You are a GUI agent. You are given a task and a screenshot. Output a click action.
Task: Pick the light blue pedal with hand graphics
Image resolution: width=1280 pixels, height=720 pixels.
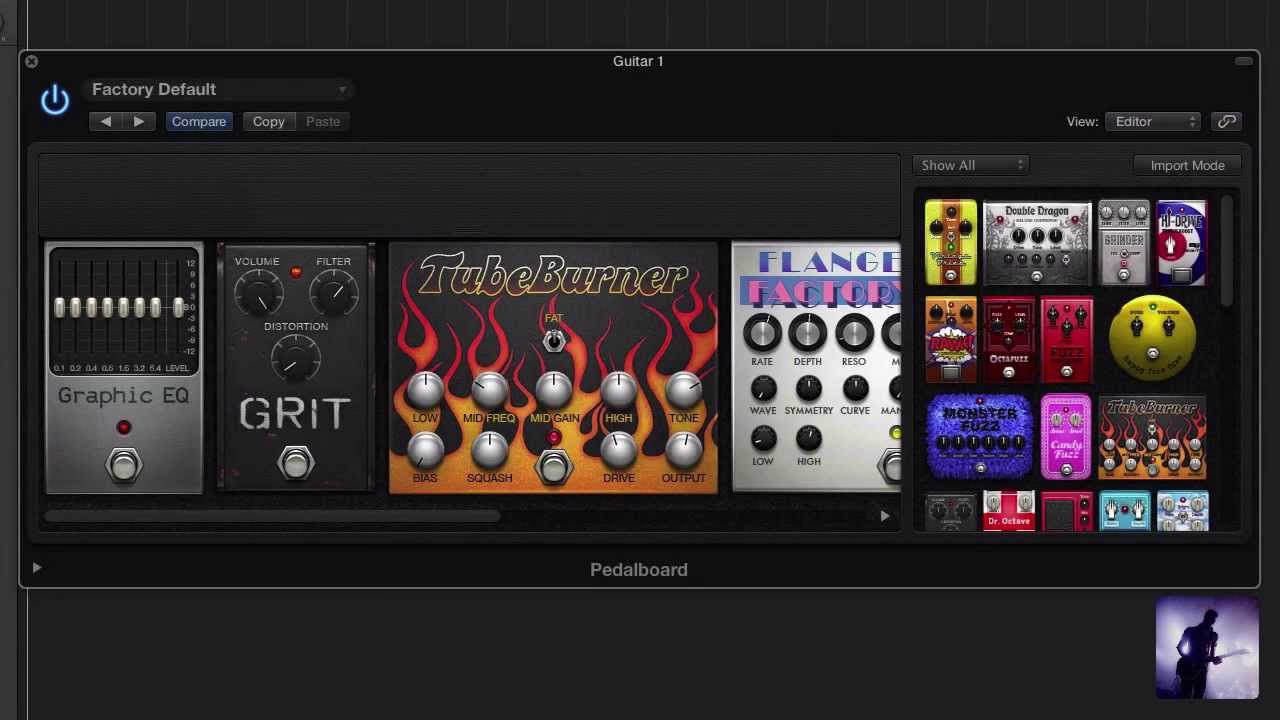[x=1124, y=511]
